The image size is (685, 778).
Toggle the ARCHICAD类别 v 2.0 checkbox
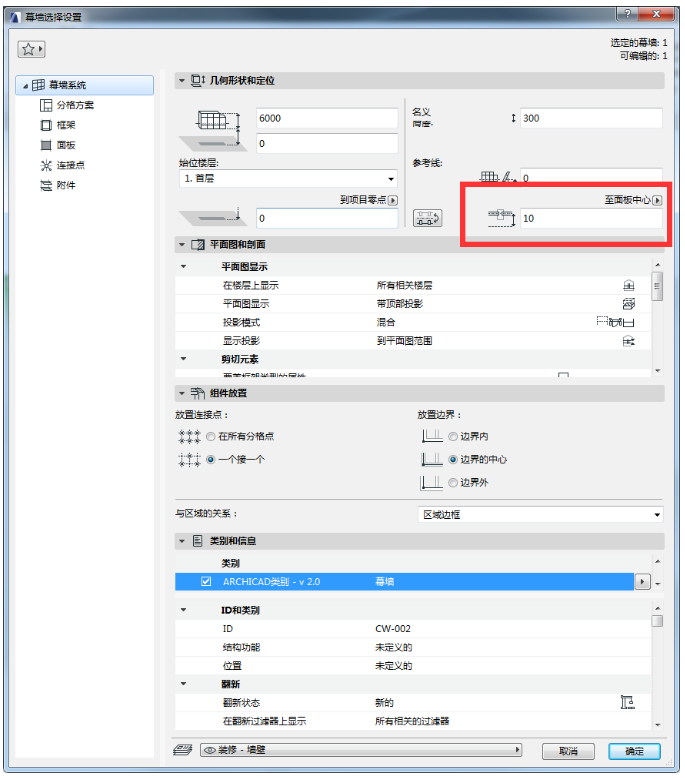coord(206,582)
